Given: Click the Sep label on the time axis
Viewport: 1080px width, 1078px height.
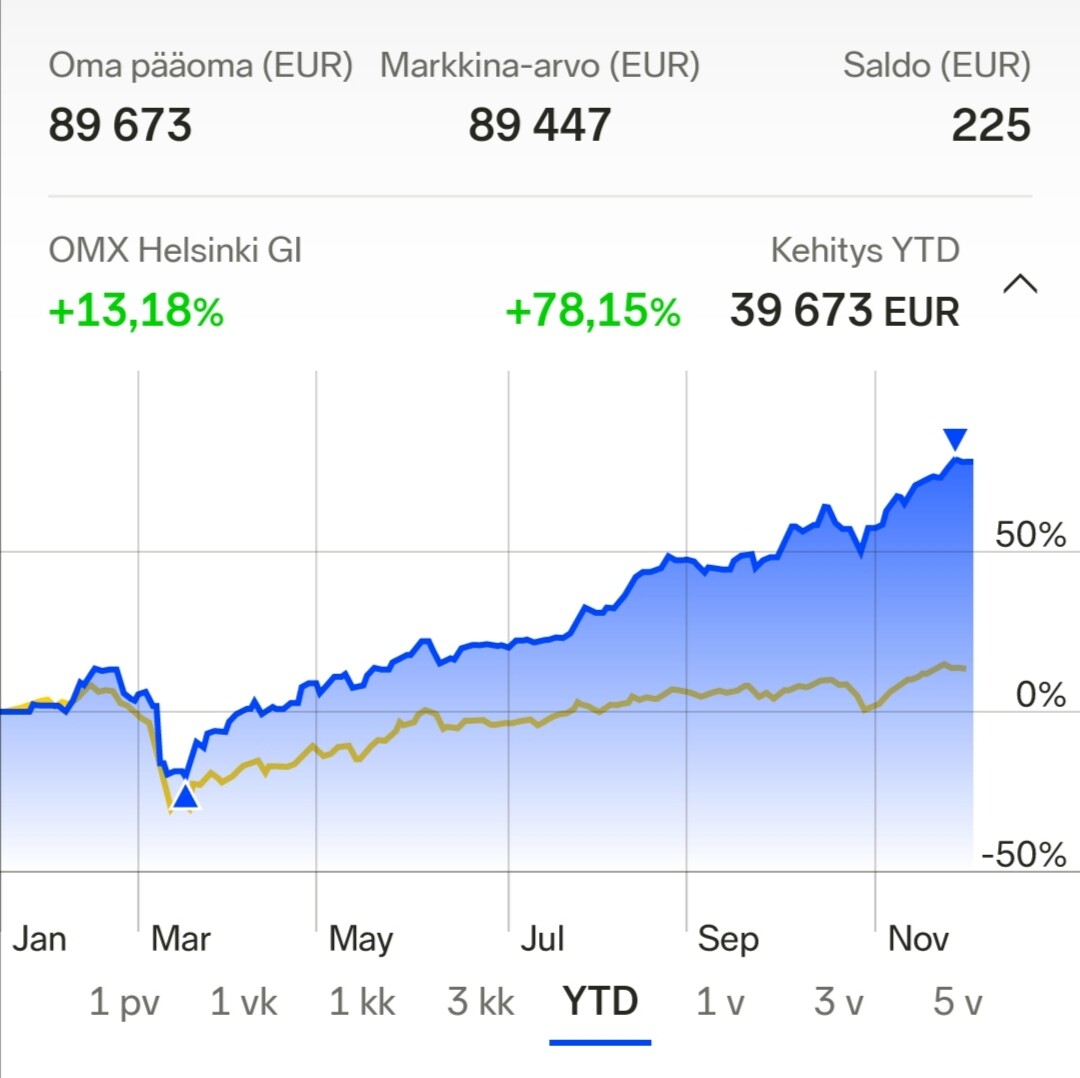Looking at the screenshot, I should point(728,939).
